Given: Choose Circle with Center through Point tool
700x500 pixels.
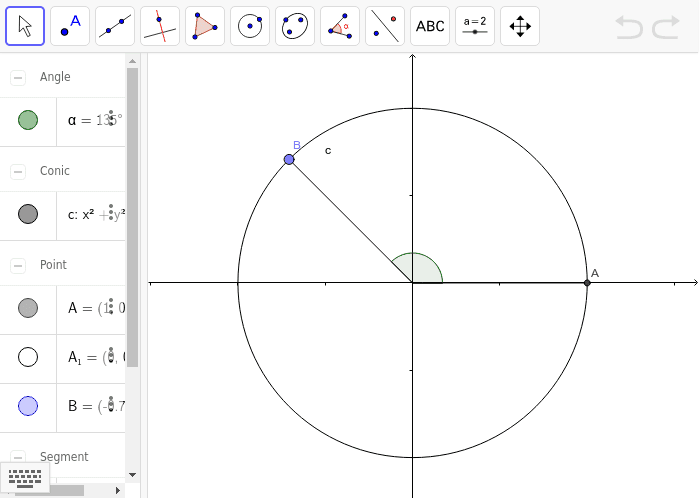Looking at the screenshot, I should click(250, 26).
